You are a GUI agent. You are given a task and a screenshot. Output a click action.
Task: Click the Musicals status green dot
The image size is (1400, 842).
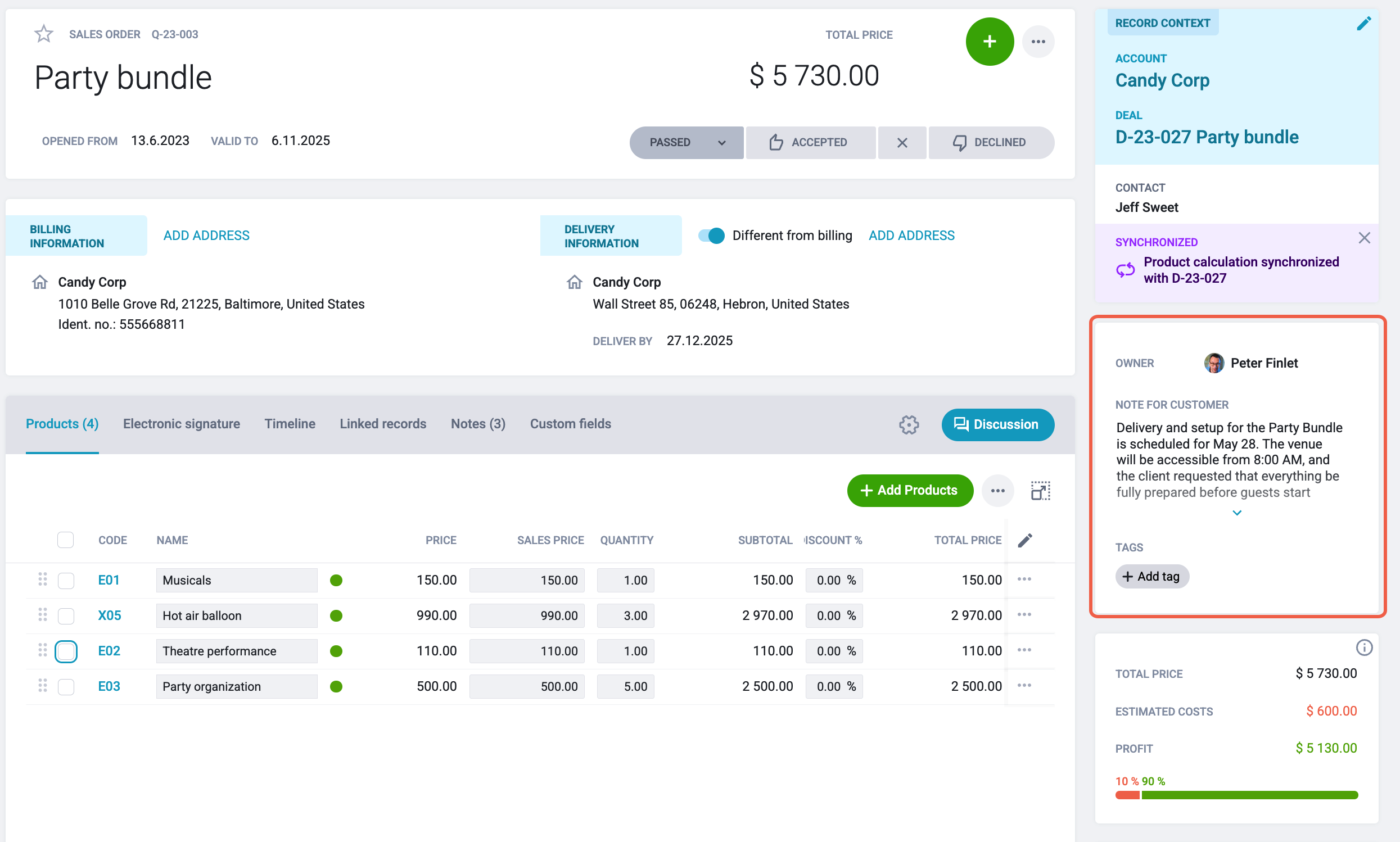pos(336,580)
